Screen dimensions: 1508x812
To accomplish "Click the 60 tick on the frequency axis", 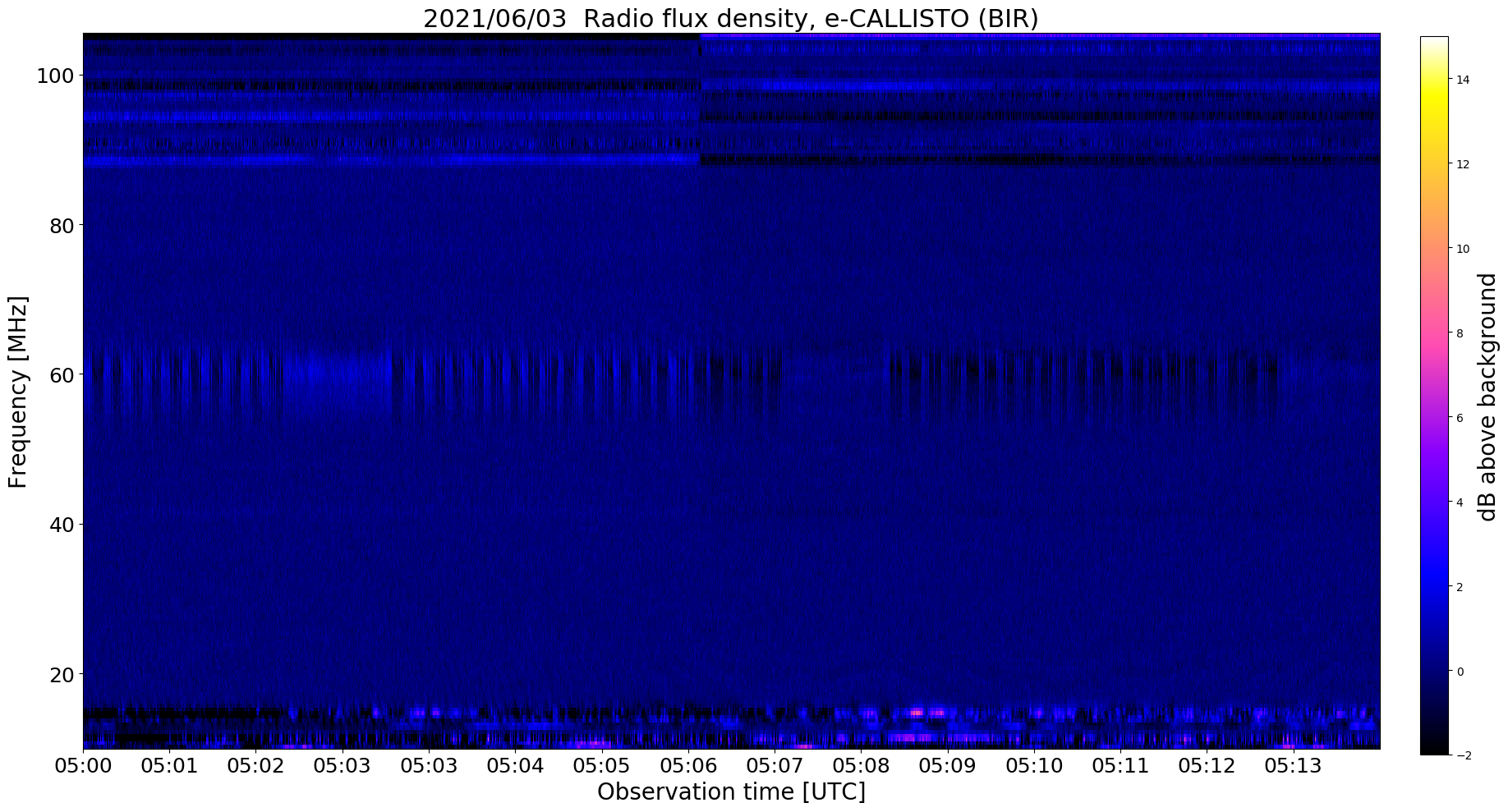I will pyautogui.click(x=62, y=374).
